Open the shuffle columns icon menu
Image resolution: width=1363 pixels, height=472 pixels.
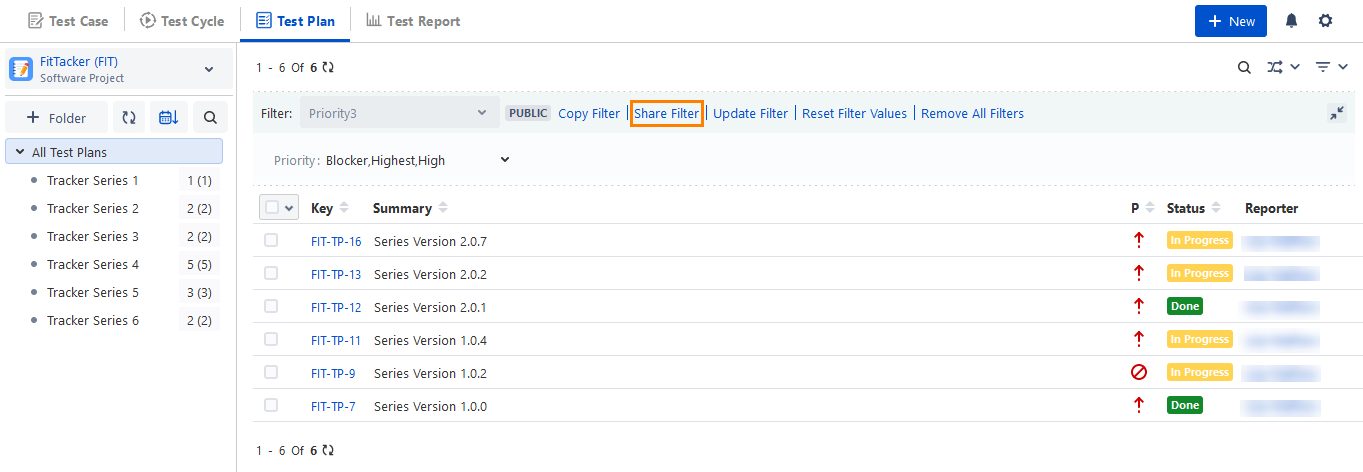1283,67
